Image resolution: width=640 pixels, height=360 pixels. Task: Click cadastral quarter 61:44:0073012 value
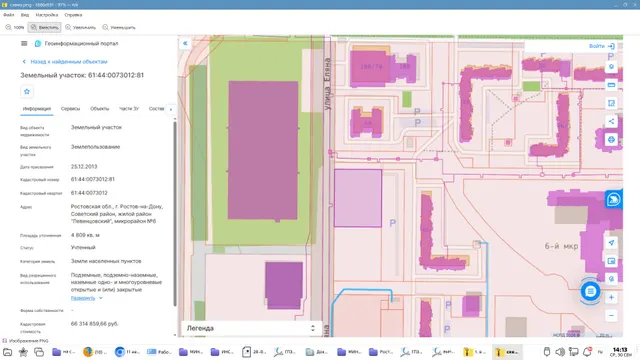pyautogui.click(x=89, y=193)
